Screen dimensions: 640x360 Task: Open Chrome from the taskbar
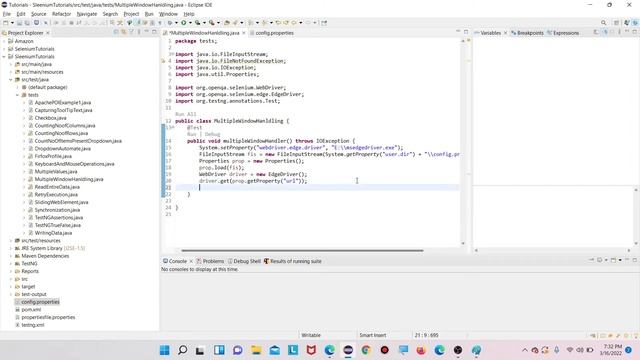pos(366,350)
